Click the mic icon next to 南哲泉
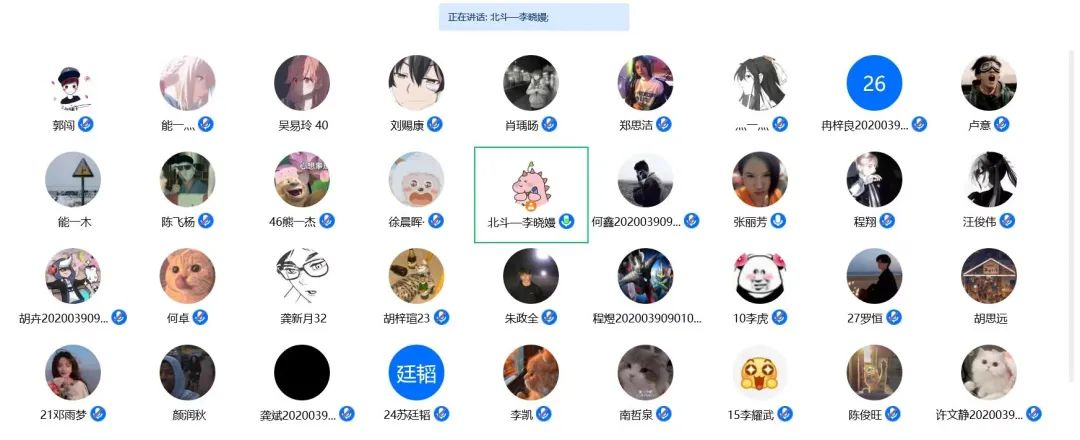The width and height of the screenshot is (1080, 440). (663, 414)
